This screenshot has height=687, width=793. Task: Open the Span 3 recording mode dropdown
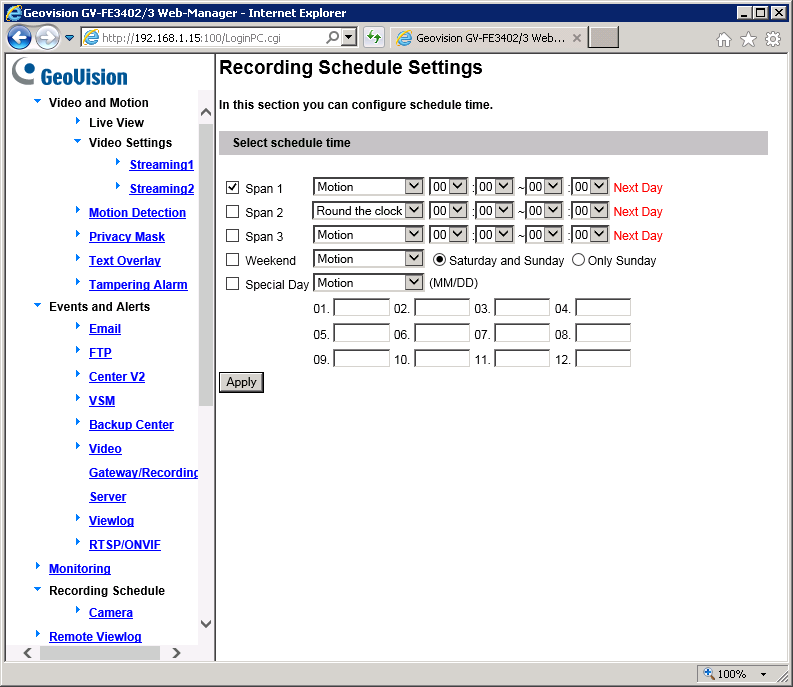[368, 235]
